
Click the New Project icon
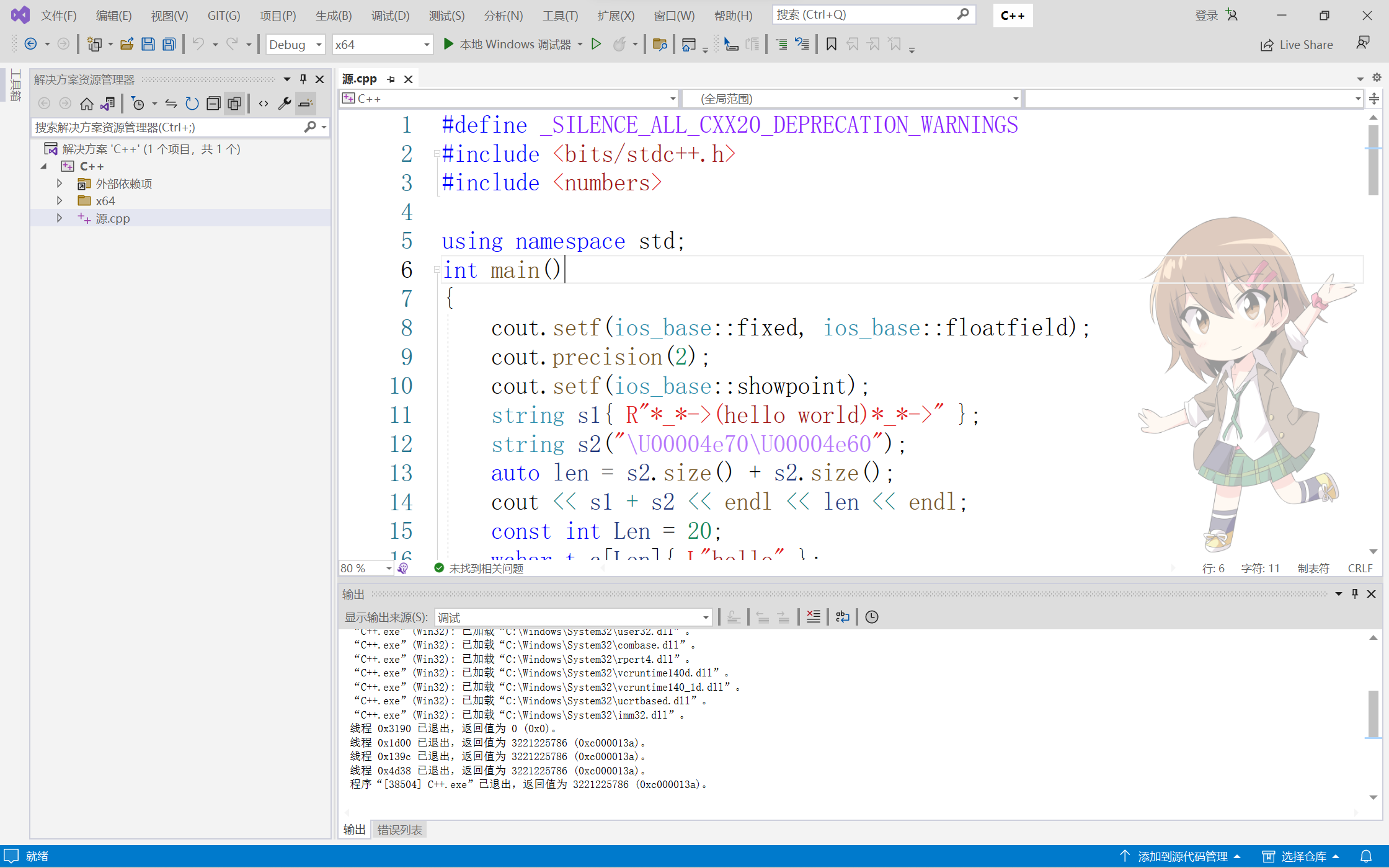pyautogui.click(x=94, y=44)
